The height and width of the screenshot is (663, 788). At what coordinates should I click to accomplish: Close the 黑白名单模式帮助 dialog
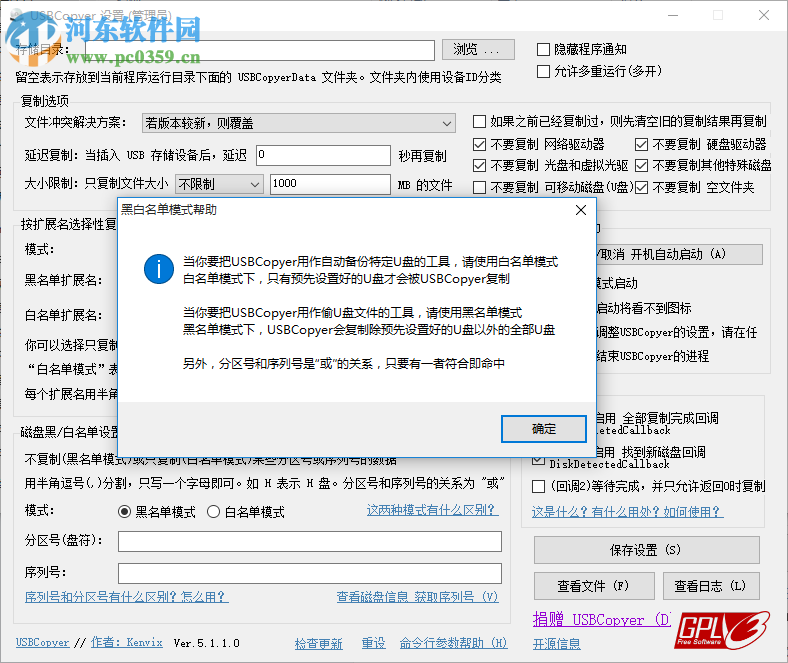pos(580,210)
